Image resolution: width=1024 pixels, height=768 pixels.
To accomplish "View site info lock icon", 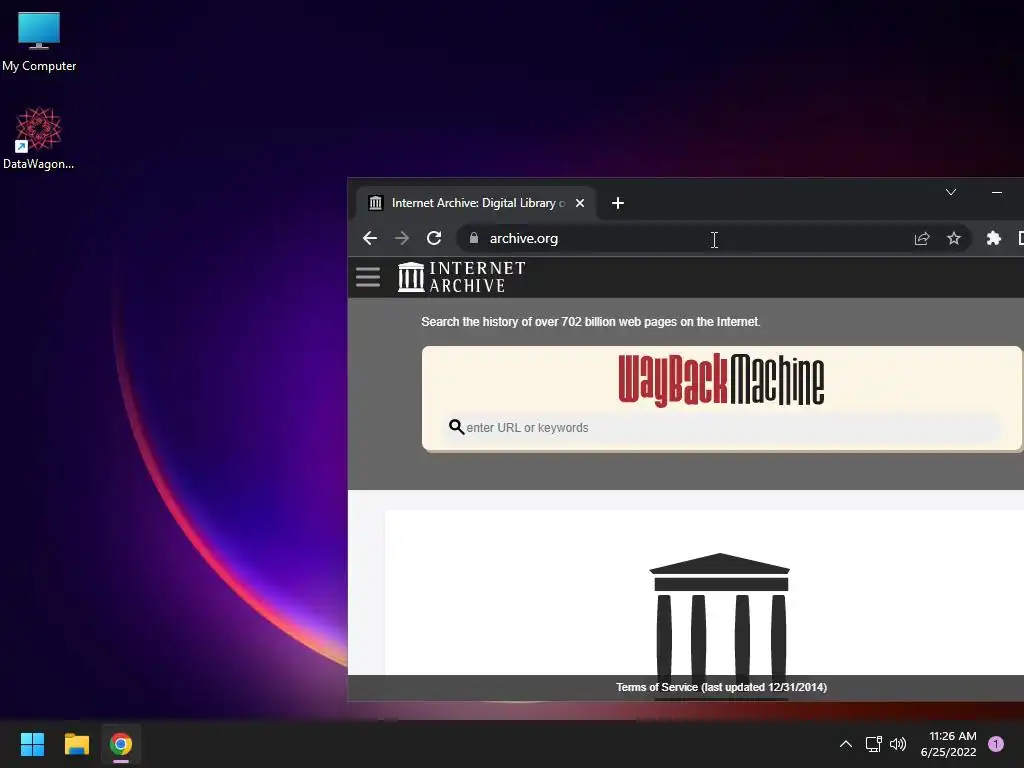I will point(474,238).
